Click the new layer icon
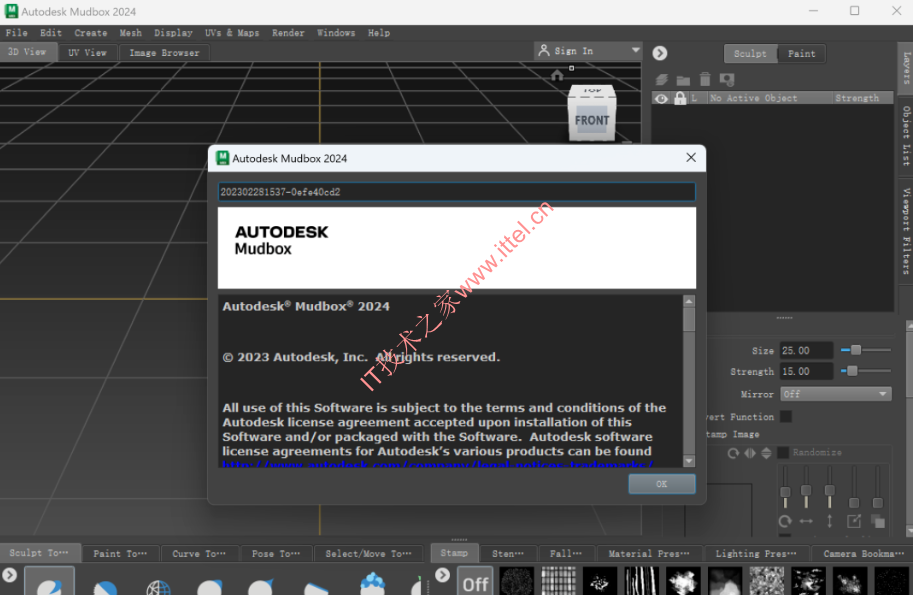The width and height of the screenshot is (913, 595). [661, 79]
